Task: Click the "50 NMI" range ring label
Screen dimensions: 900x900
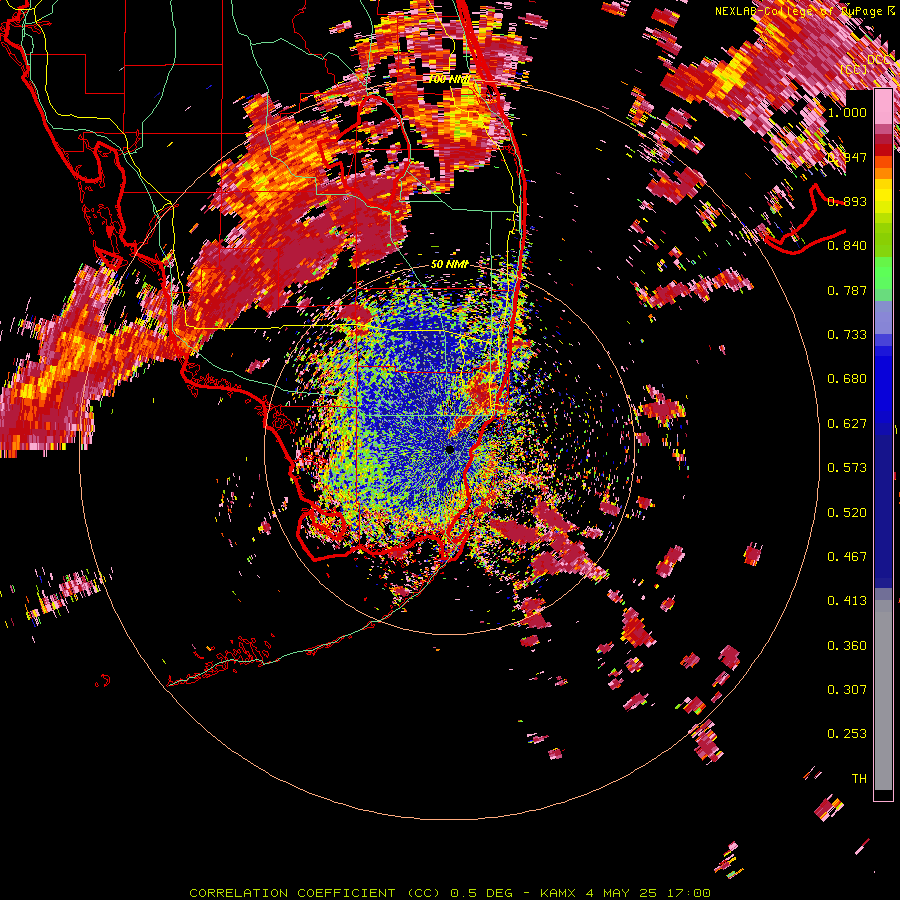Action: coord(449,265)
